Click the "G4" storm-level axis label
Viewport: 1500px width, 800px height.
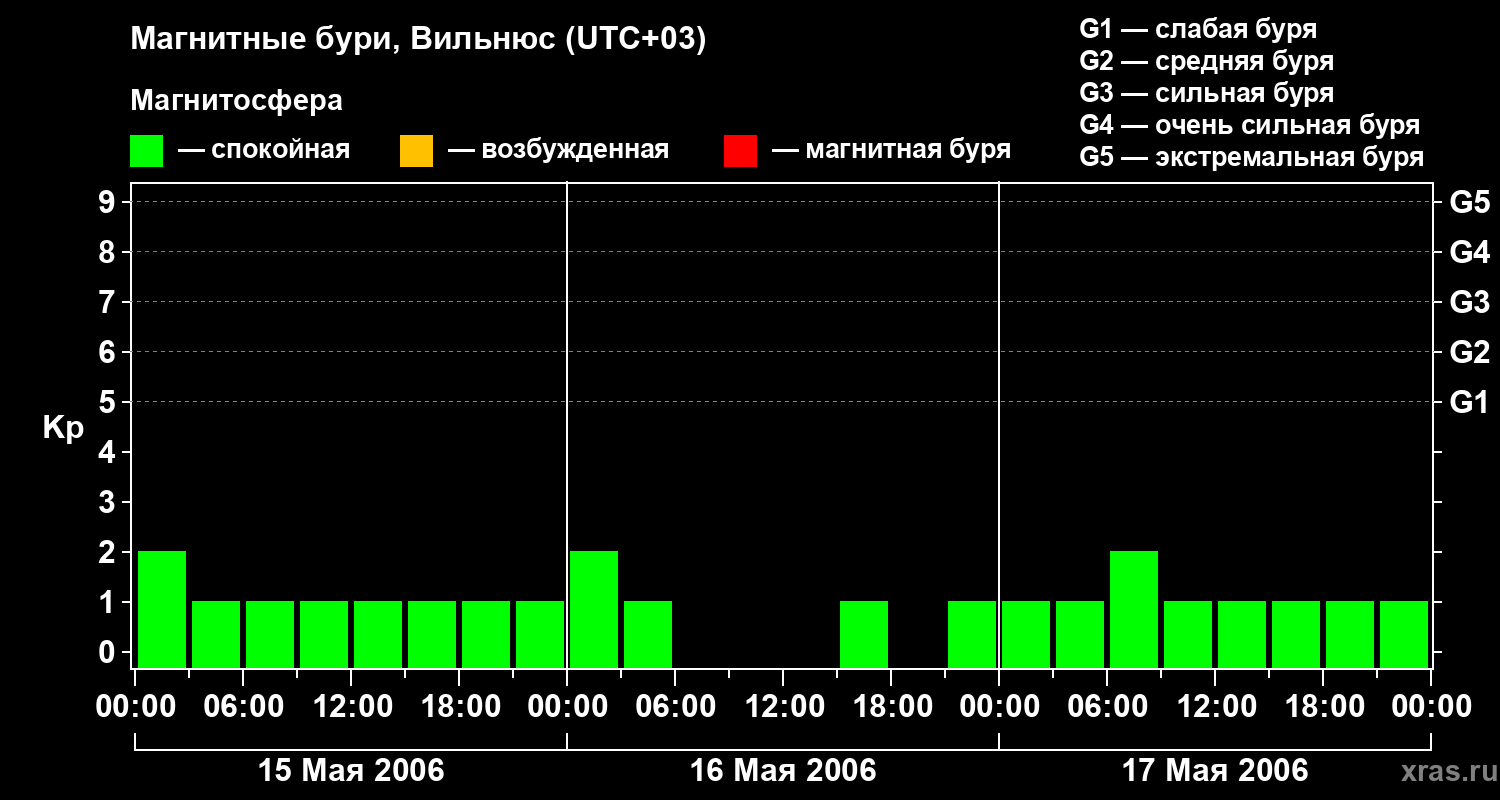[1469, 252]
